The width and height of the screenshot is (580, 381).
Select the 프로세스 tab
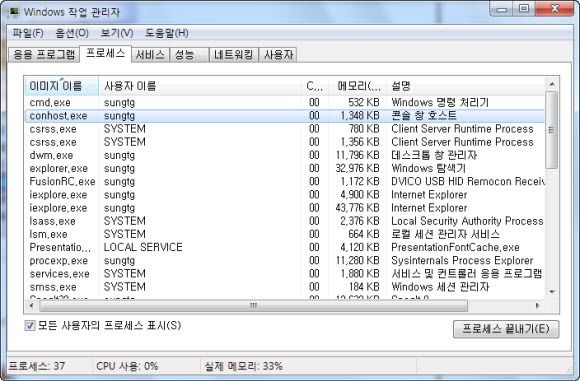click(x=105, y=54)
